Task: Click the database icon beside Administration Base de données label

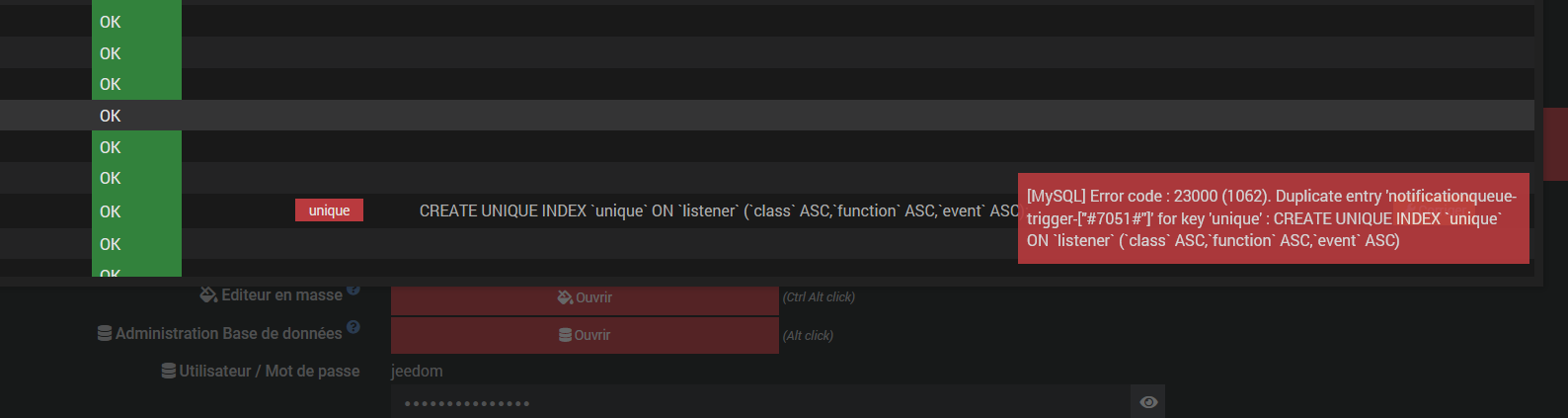Action: pos(104,334)
